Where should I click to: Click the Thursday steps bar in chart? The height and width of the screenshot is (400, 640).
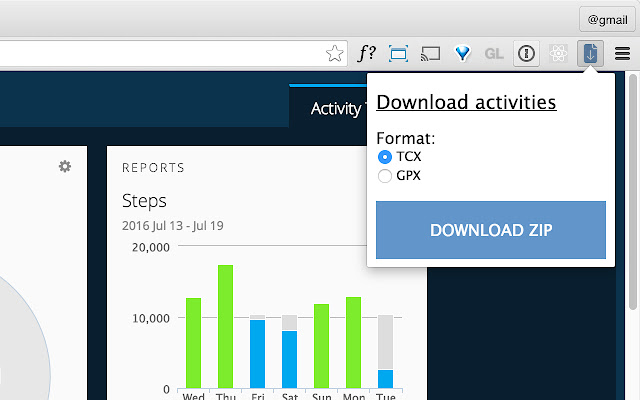tap(225, 327)
